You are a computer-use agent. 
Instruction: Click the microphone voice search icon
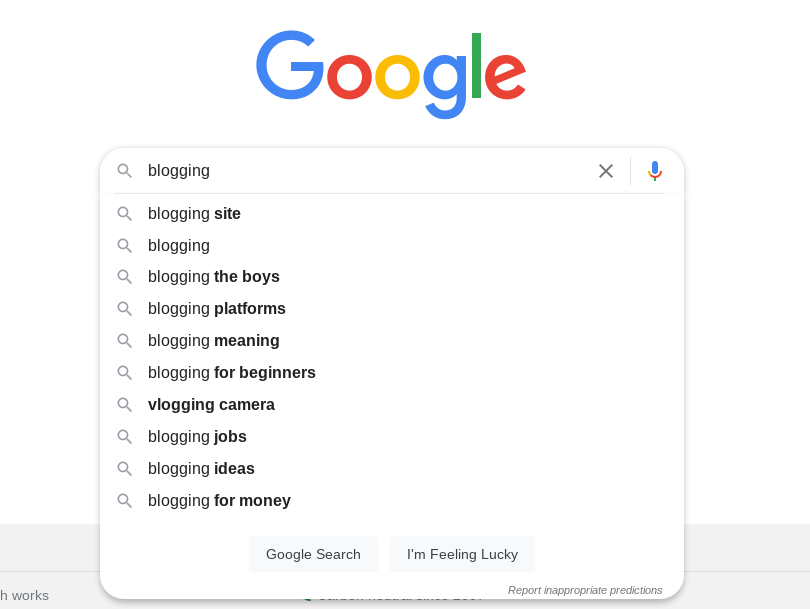pyautogui.click(x=655, y=170)
